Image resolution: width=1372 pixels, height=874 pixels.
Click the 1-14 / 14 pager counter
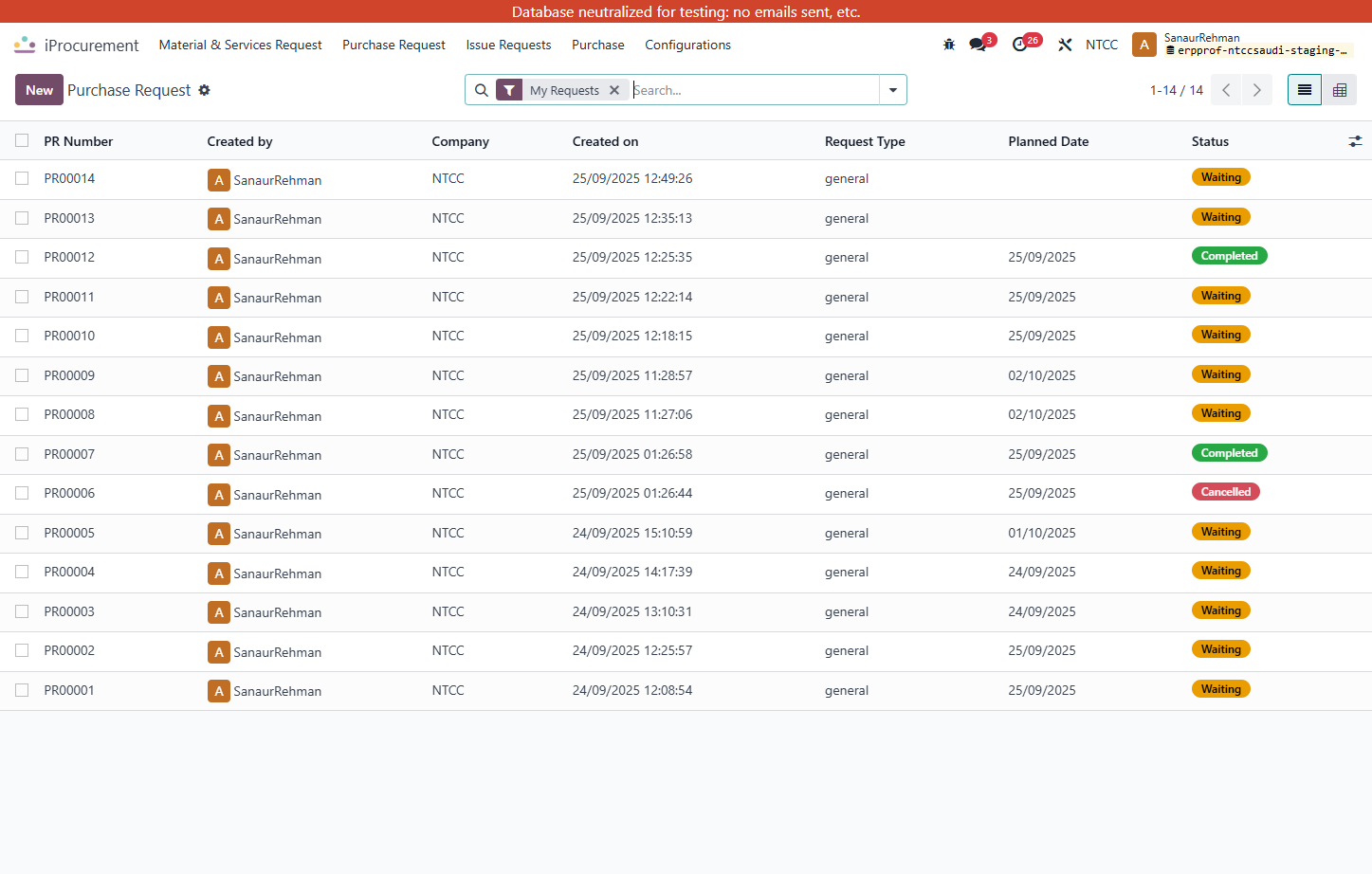[1176, 90]
